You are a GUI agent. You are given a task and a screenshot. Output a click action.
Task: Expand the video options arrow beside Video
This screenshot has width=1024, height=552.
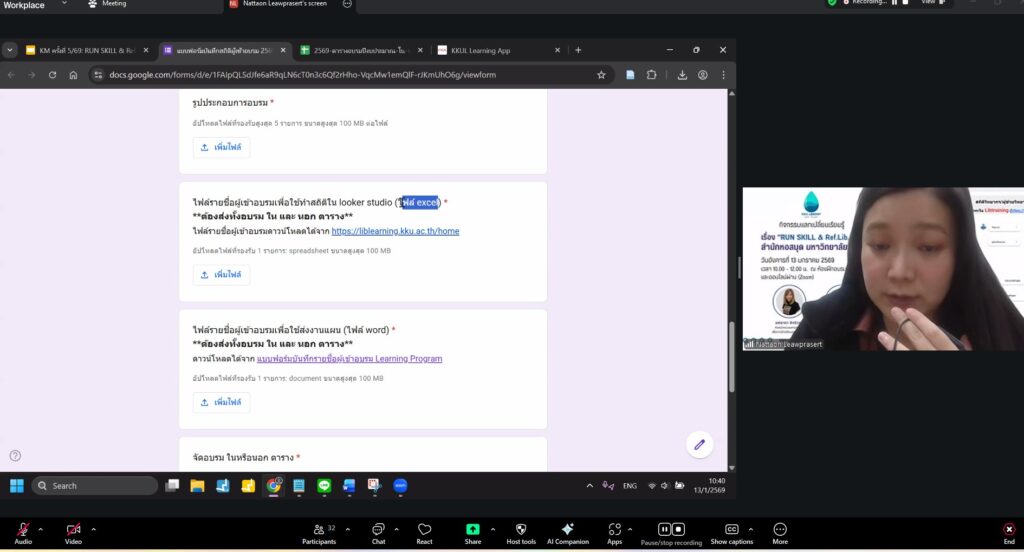point(94,529)
